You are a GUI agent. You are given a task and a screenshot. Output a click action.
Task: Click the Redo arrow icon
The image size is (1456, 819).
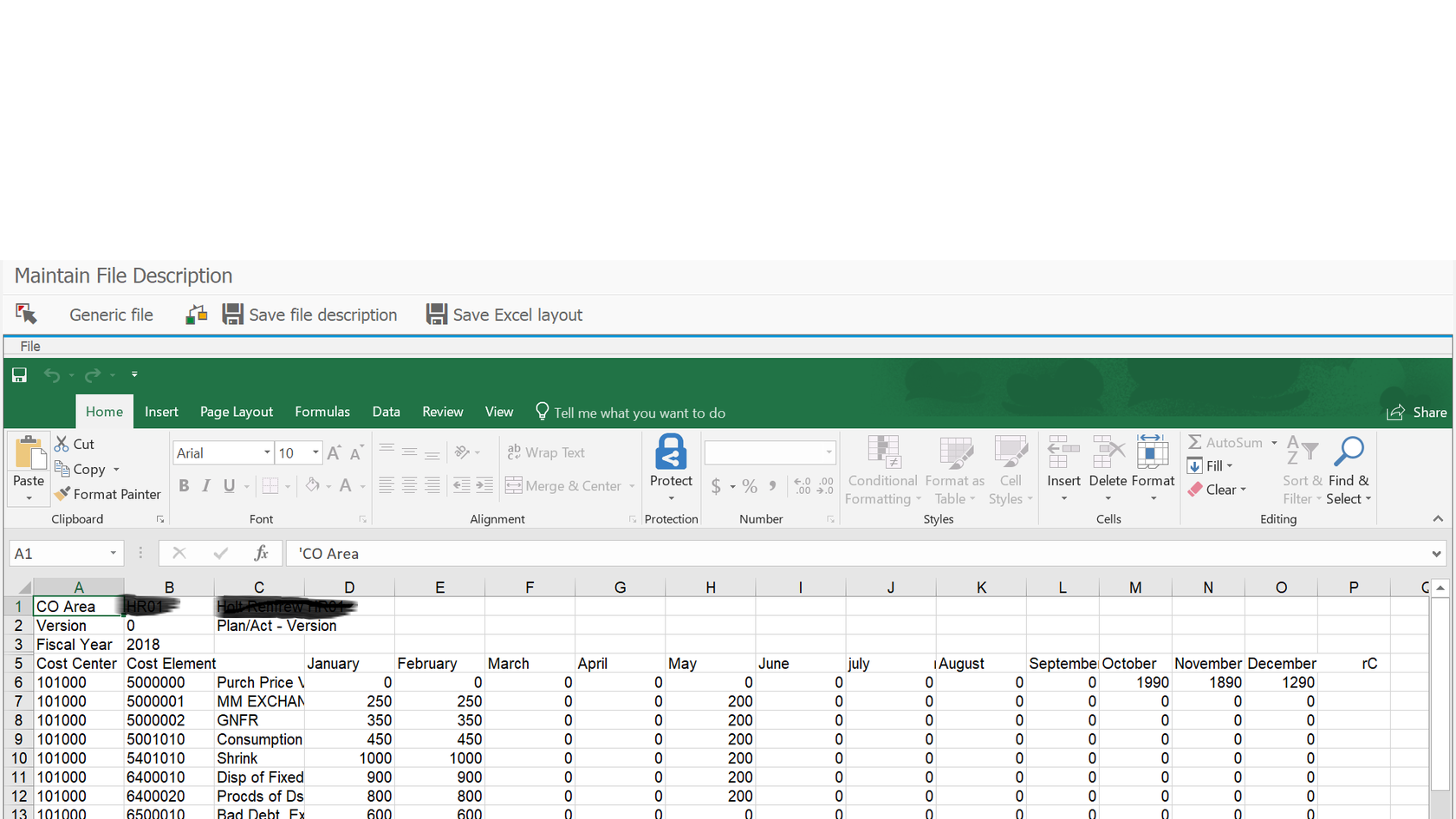(93, 375)
